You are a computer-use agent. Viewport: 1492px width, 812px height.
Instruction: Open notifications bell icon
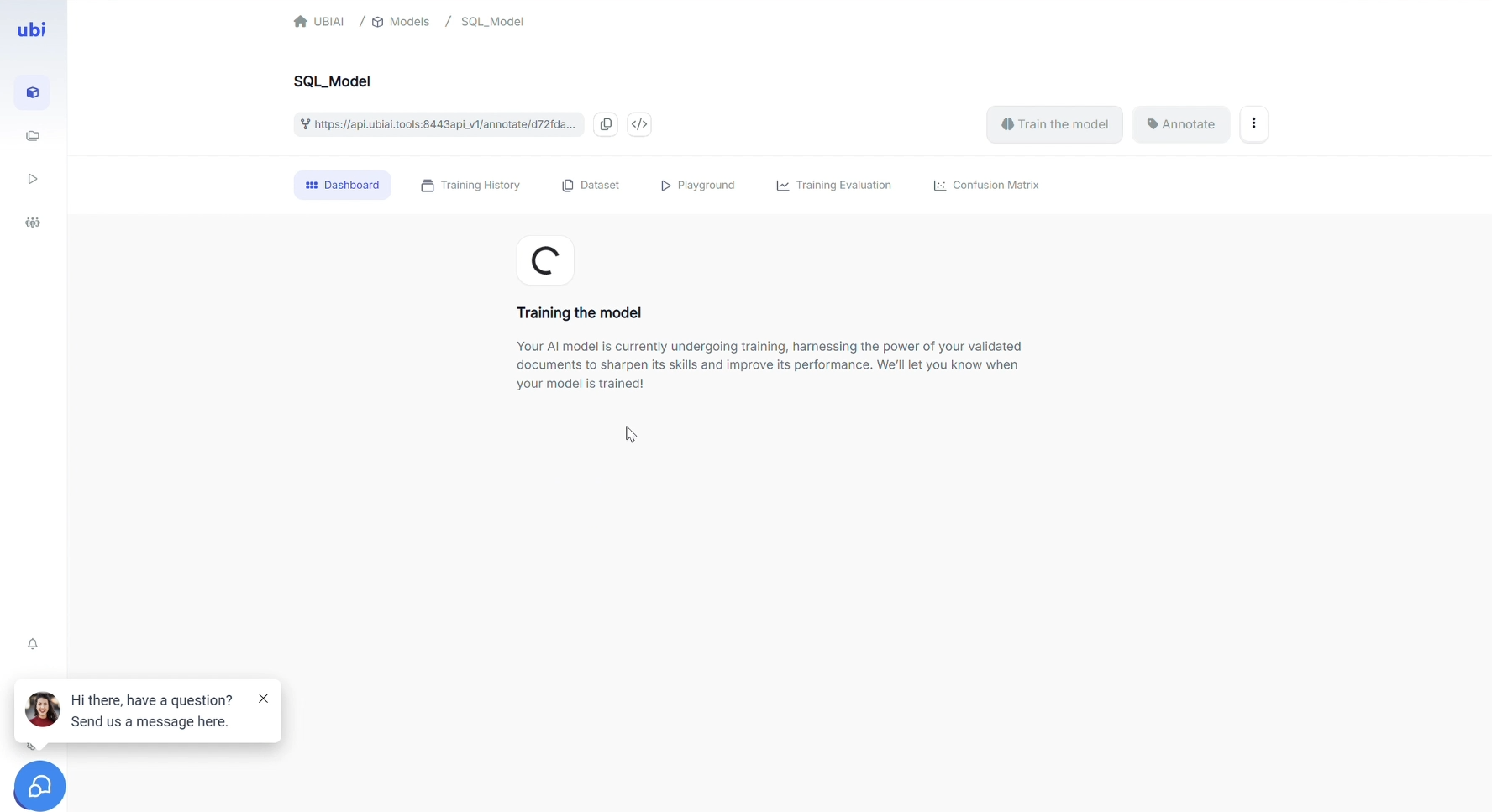tap(32, 644)
